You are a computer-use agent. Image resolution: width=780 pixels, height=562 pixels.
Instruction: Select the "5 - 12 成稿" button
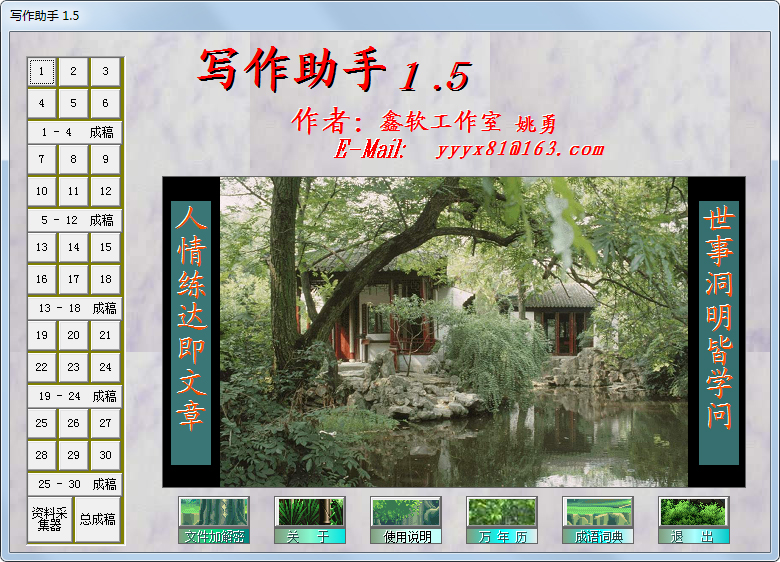75,220
